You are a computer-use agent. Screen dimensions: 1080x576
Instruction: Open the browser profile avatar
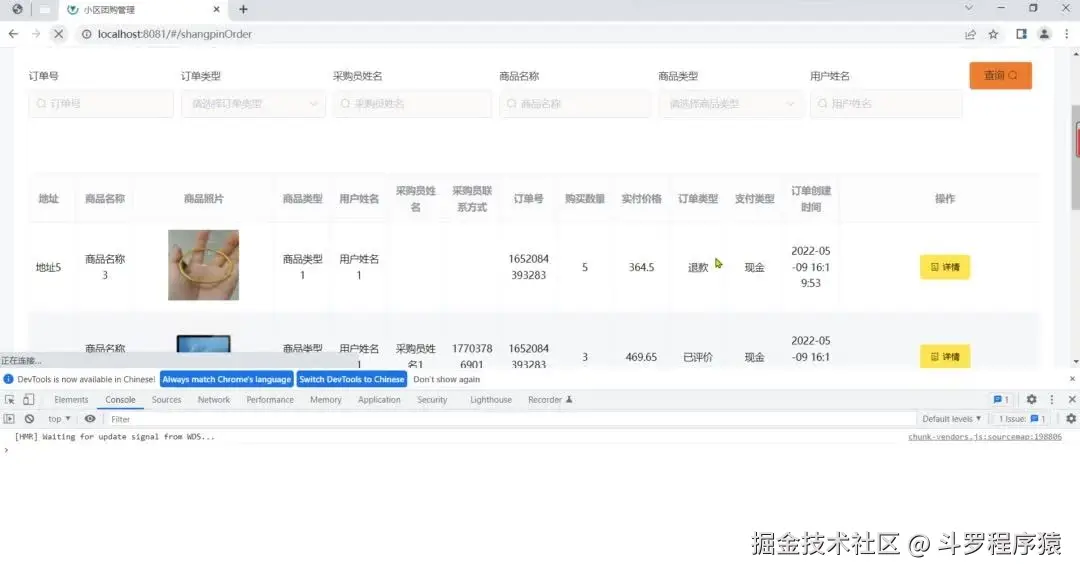(x=1044, y=34)
